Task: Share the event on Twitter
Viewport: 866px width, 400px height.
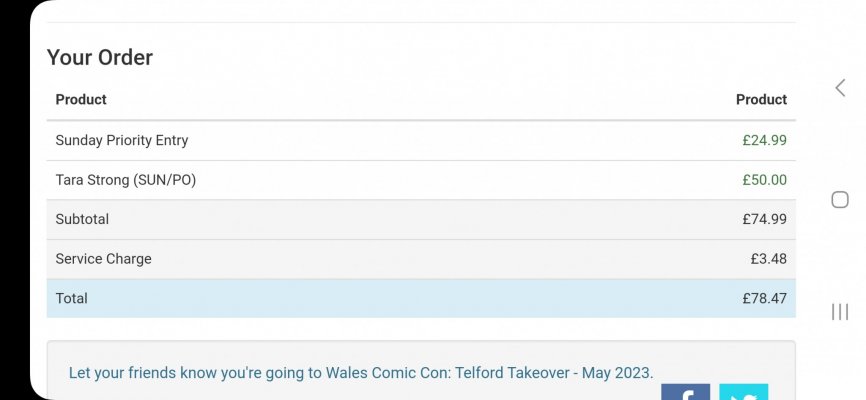Action: [x=743, y=393]
